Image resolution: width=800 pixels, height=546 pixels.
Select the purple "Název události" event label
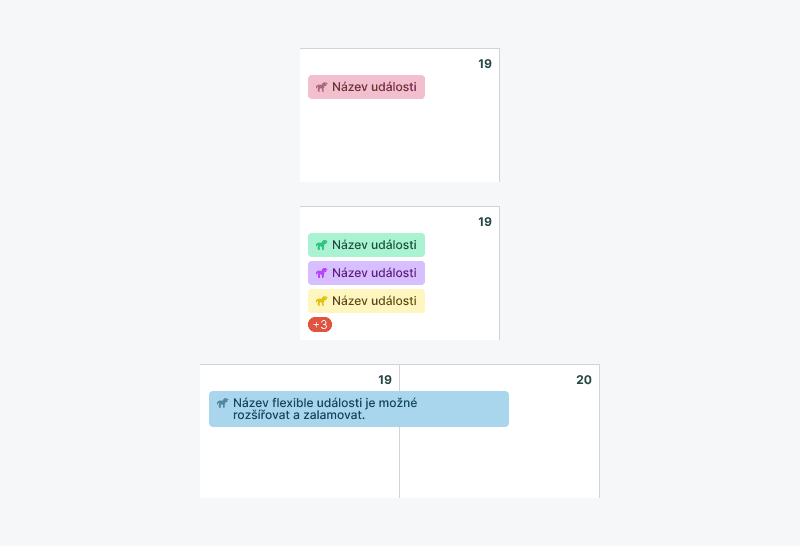(374, 273)
